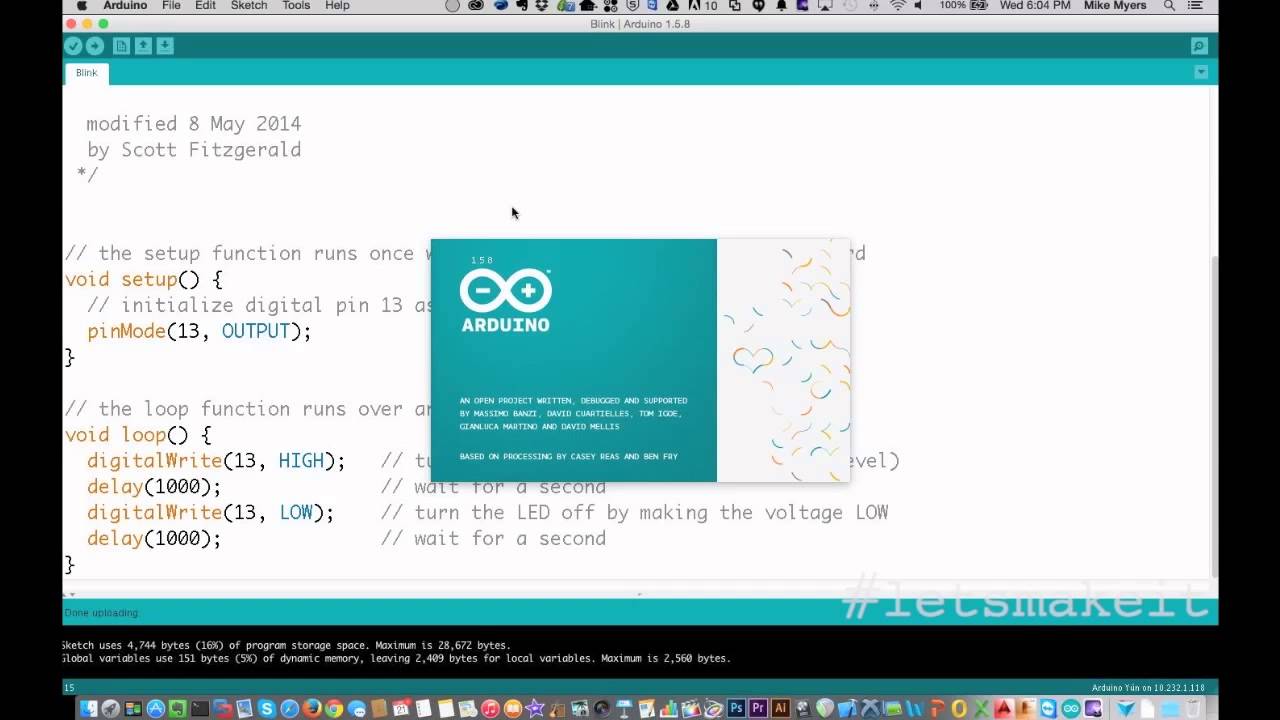Open the Tools menu
The width and height of the screenshot is (1280, 720).
tap(295, 6)
